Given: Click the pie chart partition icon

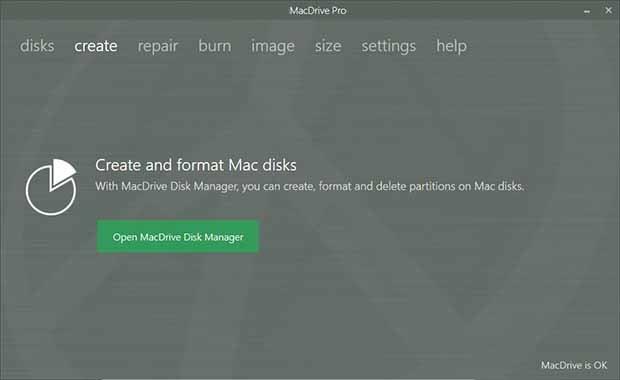Looking at the screenshot, I should tap(51, 187).
